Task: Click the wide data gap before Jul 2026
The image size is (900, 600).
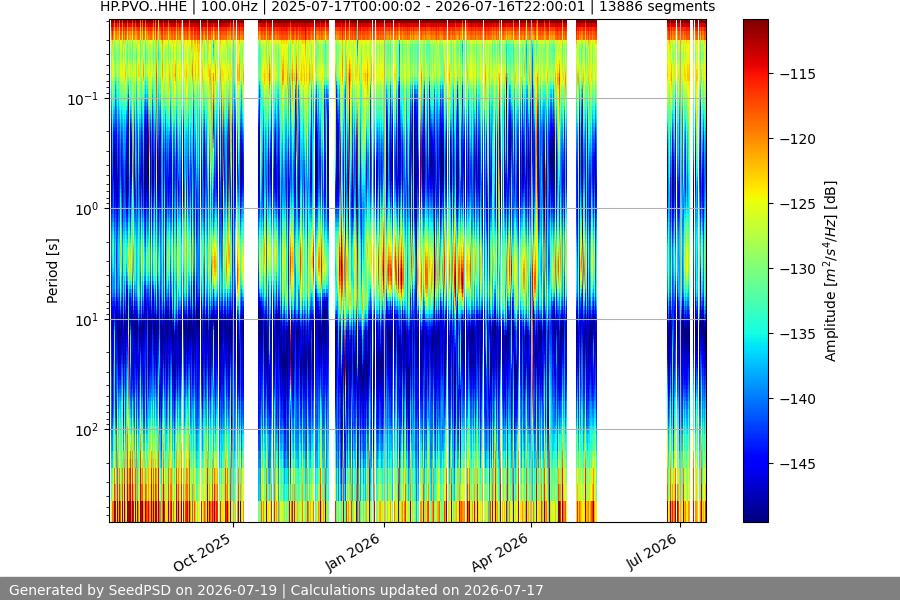Action: coord(631,271)
